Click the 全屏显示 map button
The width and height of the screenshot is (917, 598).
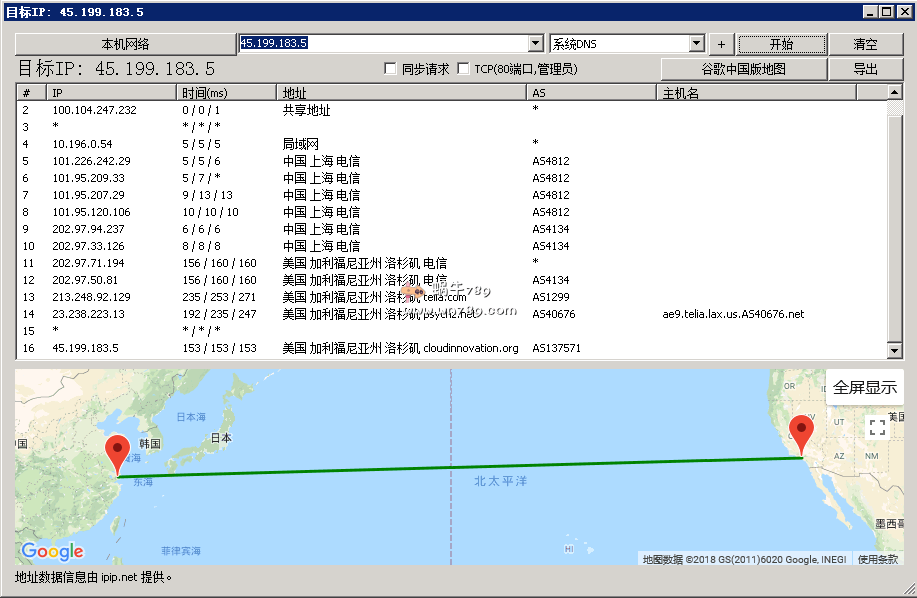coord(865,387)
